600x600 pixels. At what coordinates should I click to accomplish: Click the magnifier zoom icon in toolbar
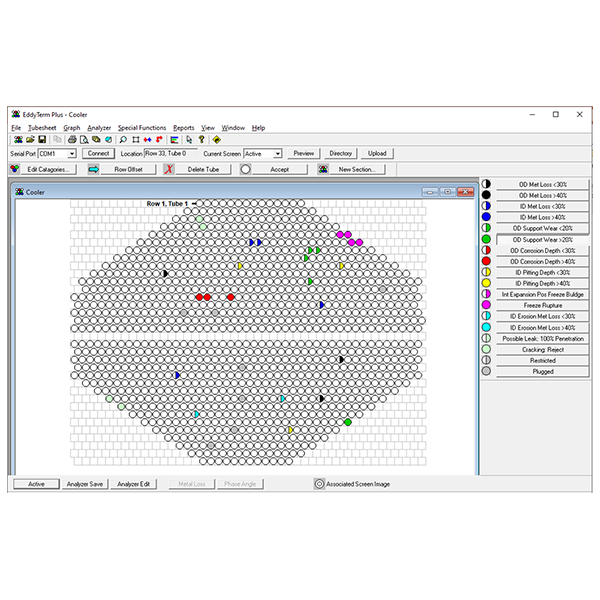coord(123,140)
